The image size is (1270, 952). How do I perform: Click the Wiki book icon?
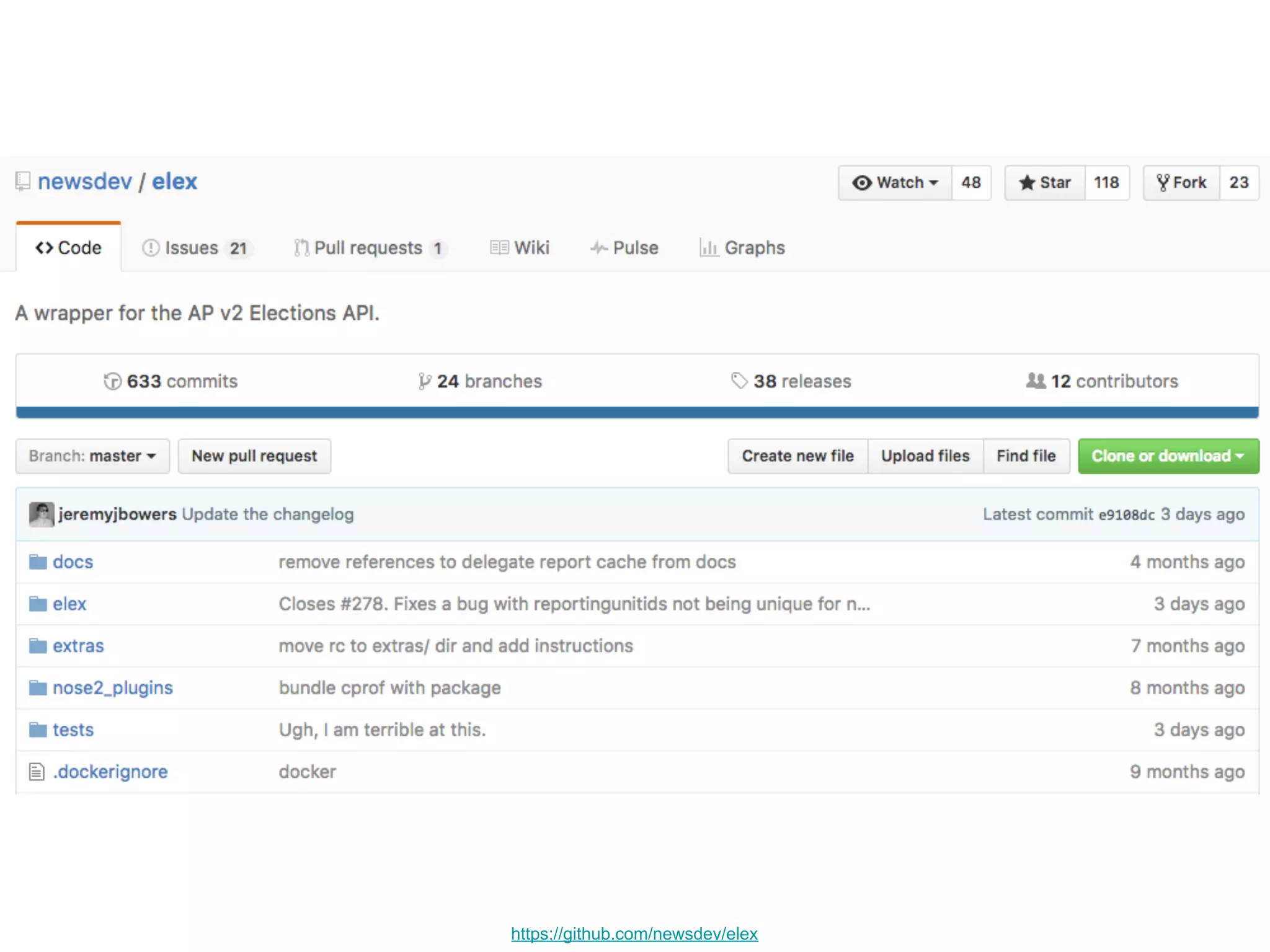pos(499,248)
